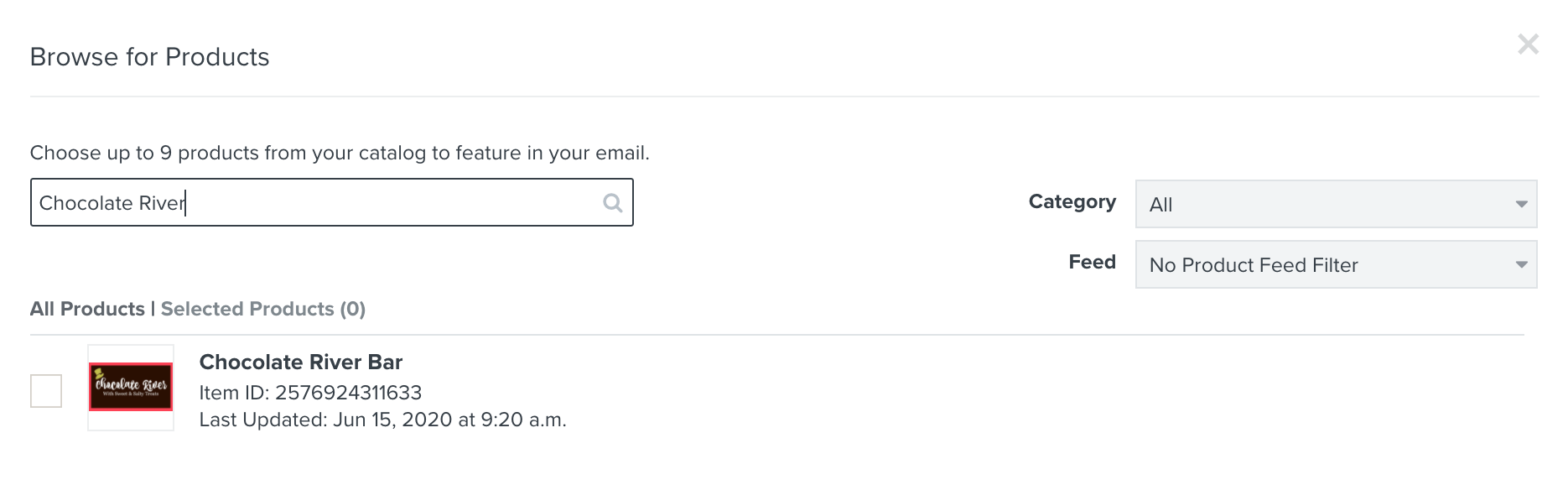
Task: Click the magnifier search icon
Action: [613, 202]
